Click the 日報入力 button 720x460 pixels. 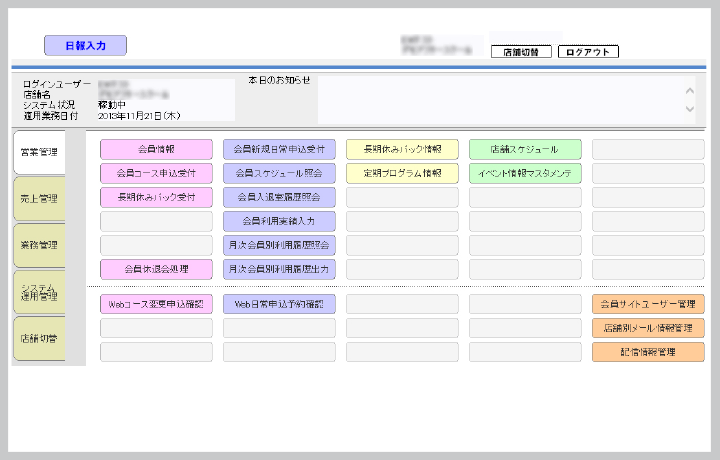85,46
